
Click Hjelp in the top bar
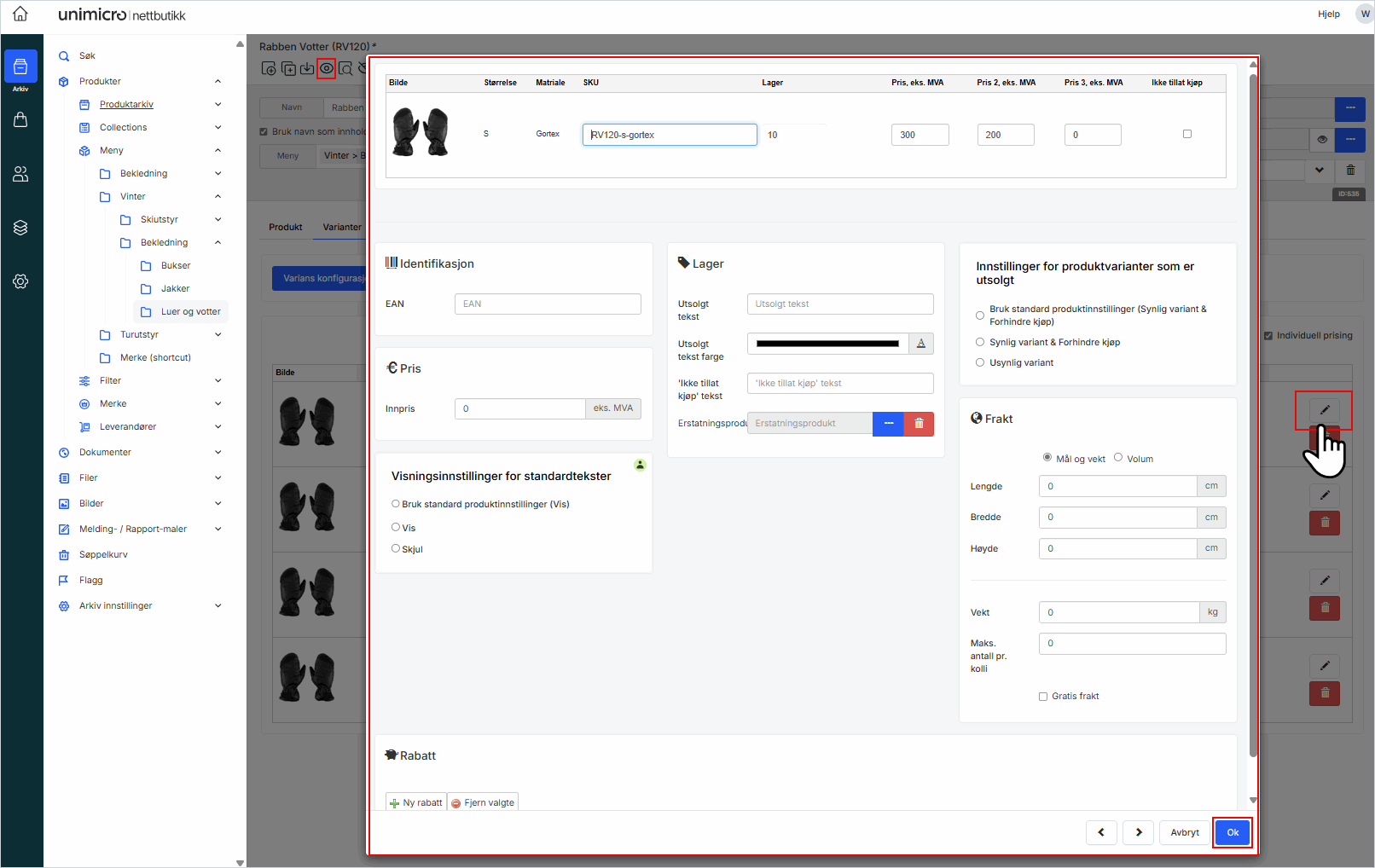point(1328,14)
